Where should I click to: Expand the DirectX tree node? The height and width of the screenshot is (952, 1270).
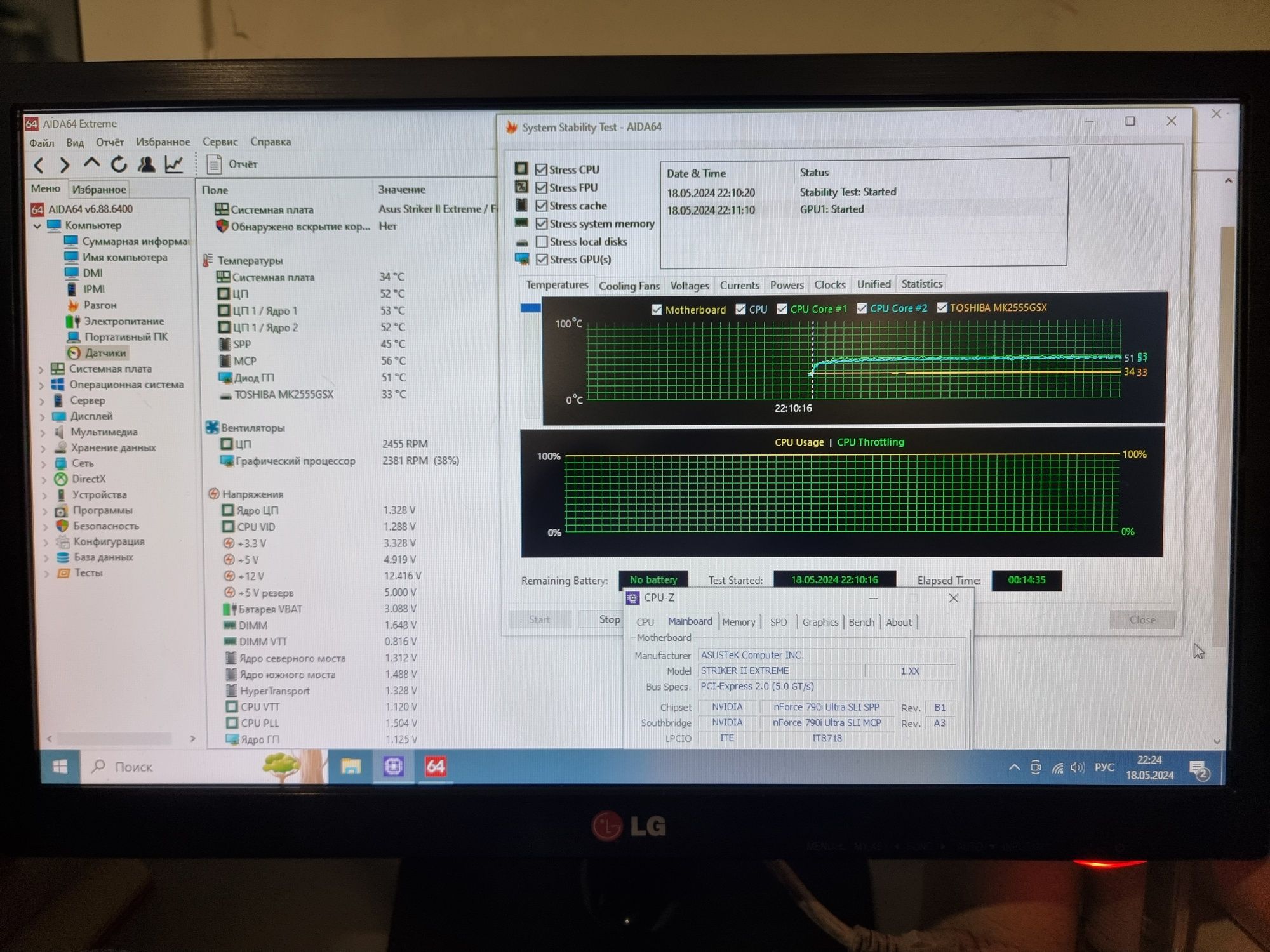44,480
